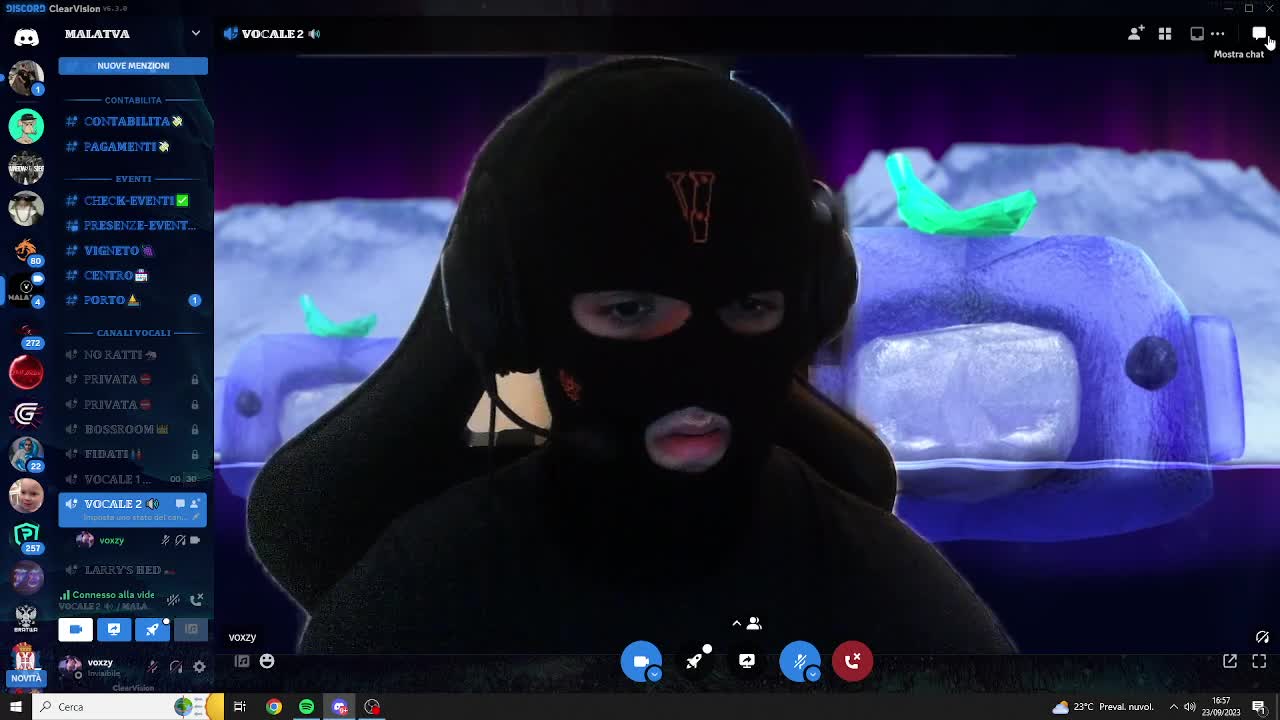Toggle your camera off with the video button

click(642, 661)
